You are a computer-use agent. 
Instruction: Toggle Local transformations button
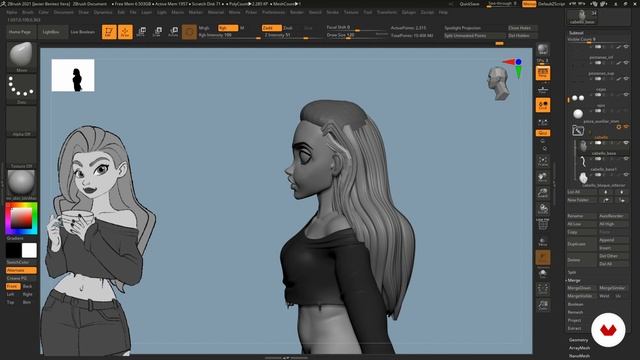click(543, 105)
